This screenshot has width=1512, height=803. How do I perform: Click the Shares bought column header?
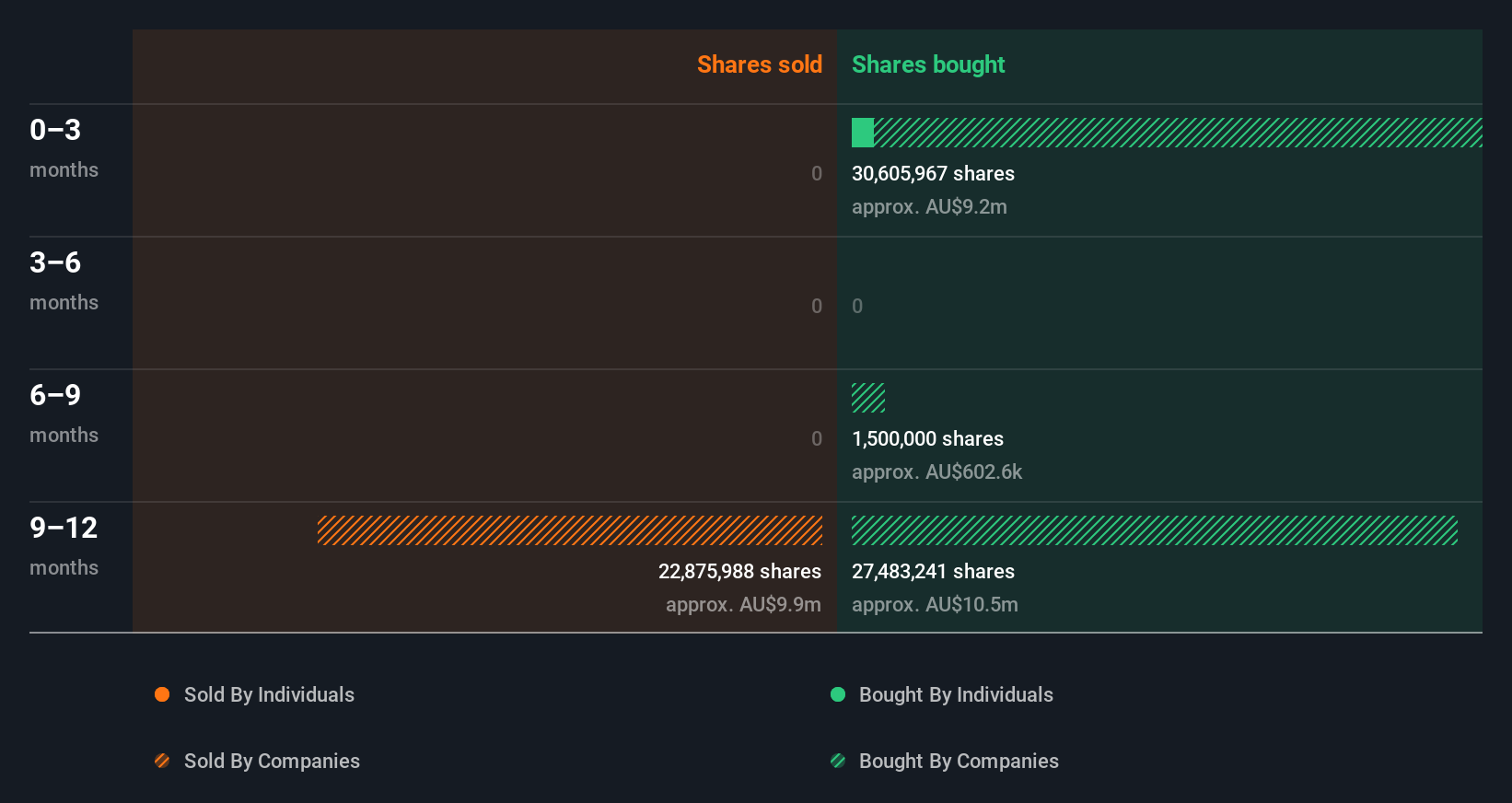pyautogui.click(x=928, y=64)
